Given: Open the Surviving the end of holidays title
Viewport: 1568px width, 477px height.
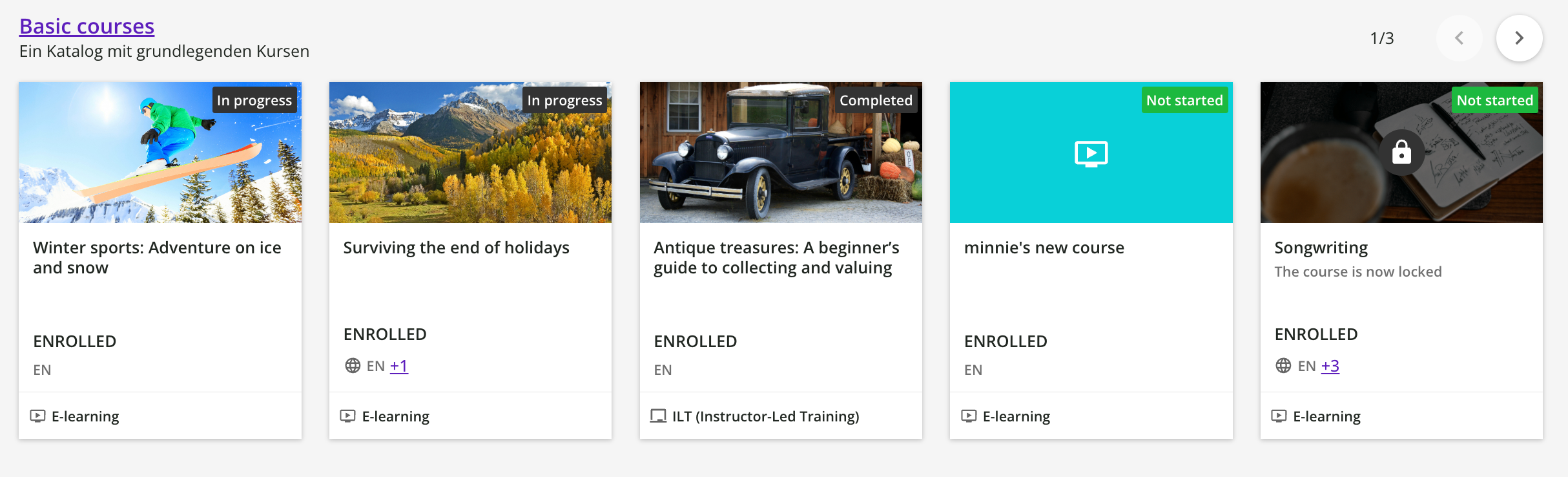Looking at the screenshot, I should [456, 248].
